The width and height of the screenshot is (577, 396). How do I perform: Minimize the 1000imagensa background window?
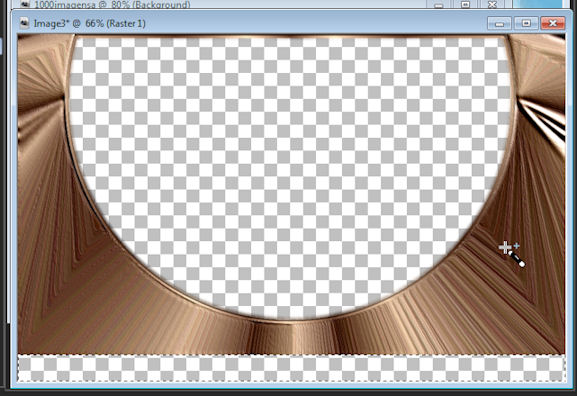(439, 4)
